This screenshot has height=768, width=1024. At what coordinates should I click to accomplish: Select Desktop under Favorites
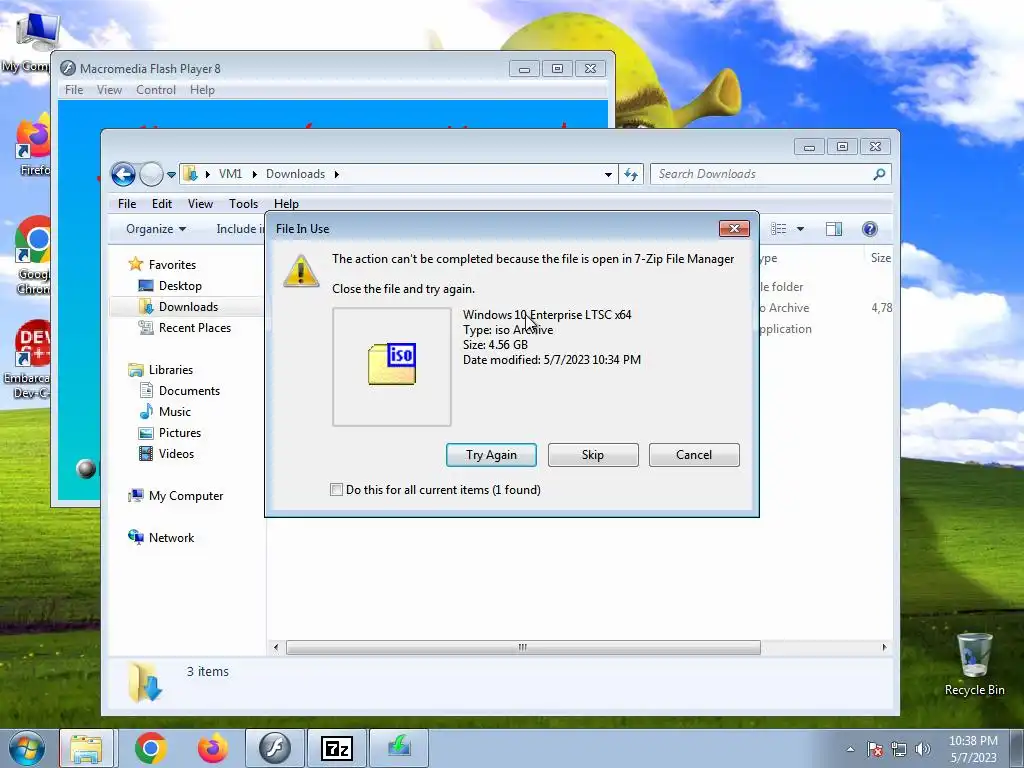click(180, 286)
